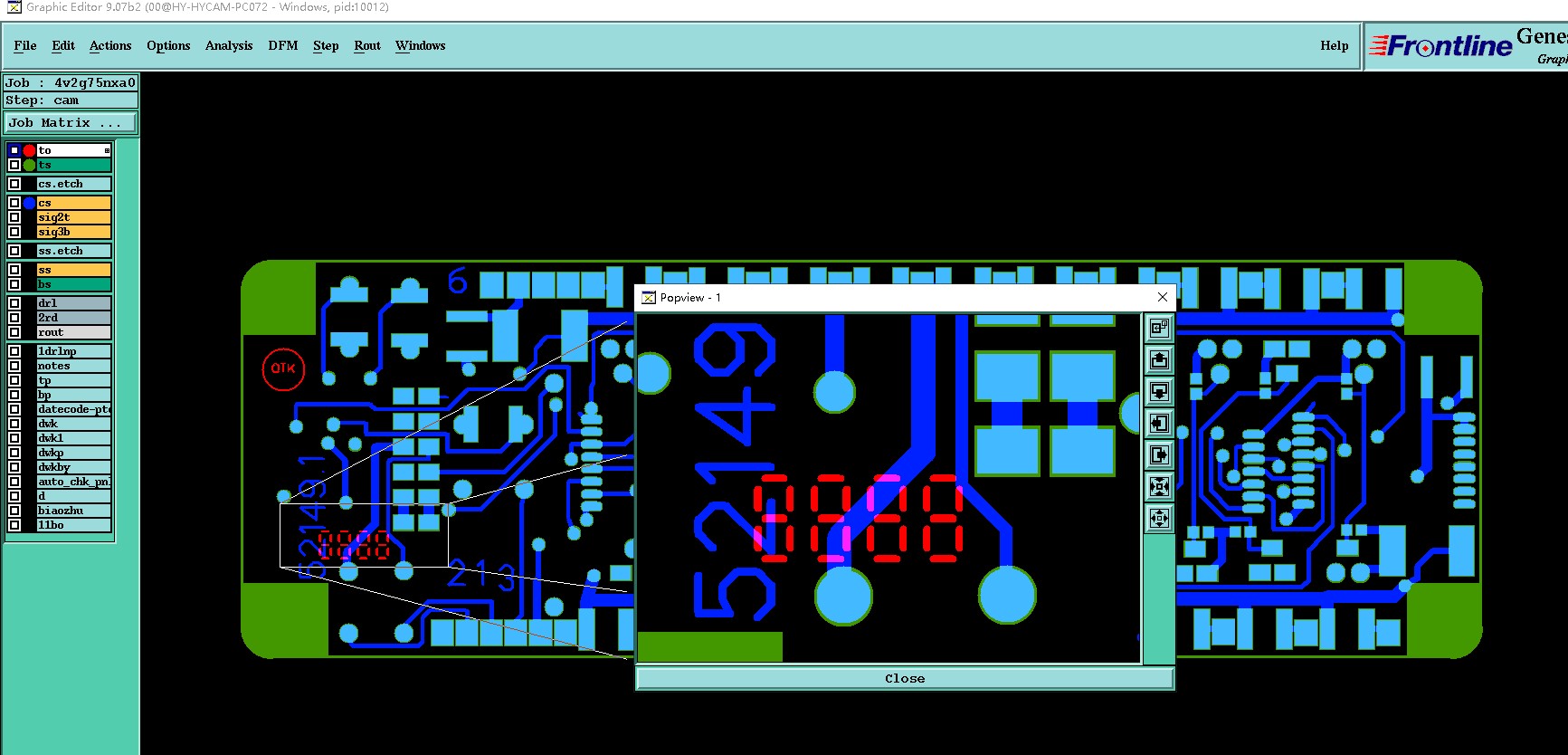The height and width of the screenshot is (755, 1568).
Task: Open the File menu
Action: click(25, 45)
